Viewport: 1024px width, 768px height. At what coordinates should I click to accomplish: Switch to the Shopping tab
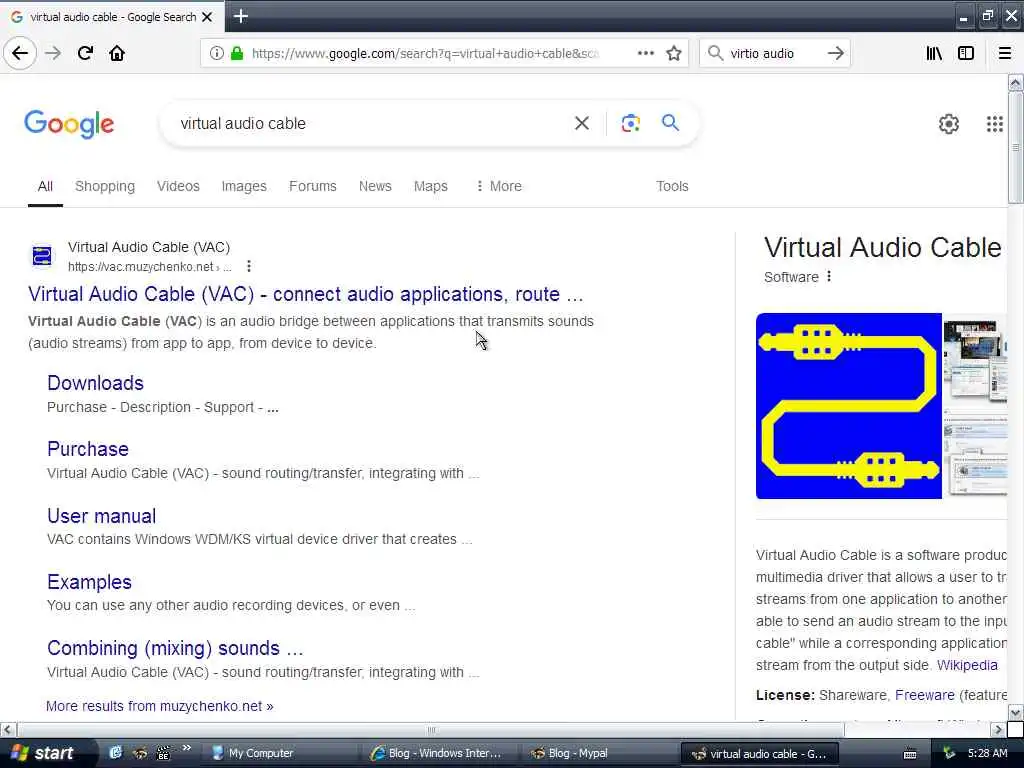click(104, 186)
